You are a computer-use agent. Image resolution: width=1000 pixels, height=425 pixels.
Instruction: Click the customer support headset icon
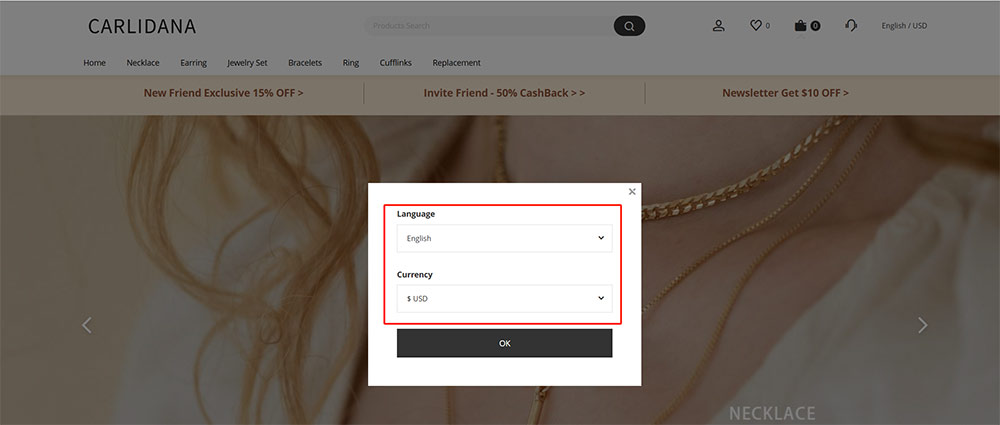click(851, 26)
